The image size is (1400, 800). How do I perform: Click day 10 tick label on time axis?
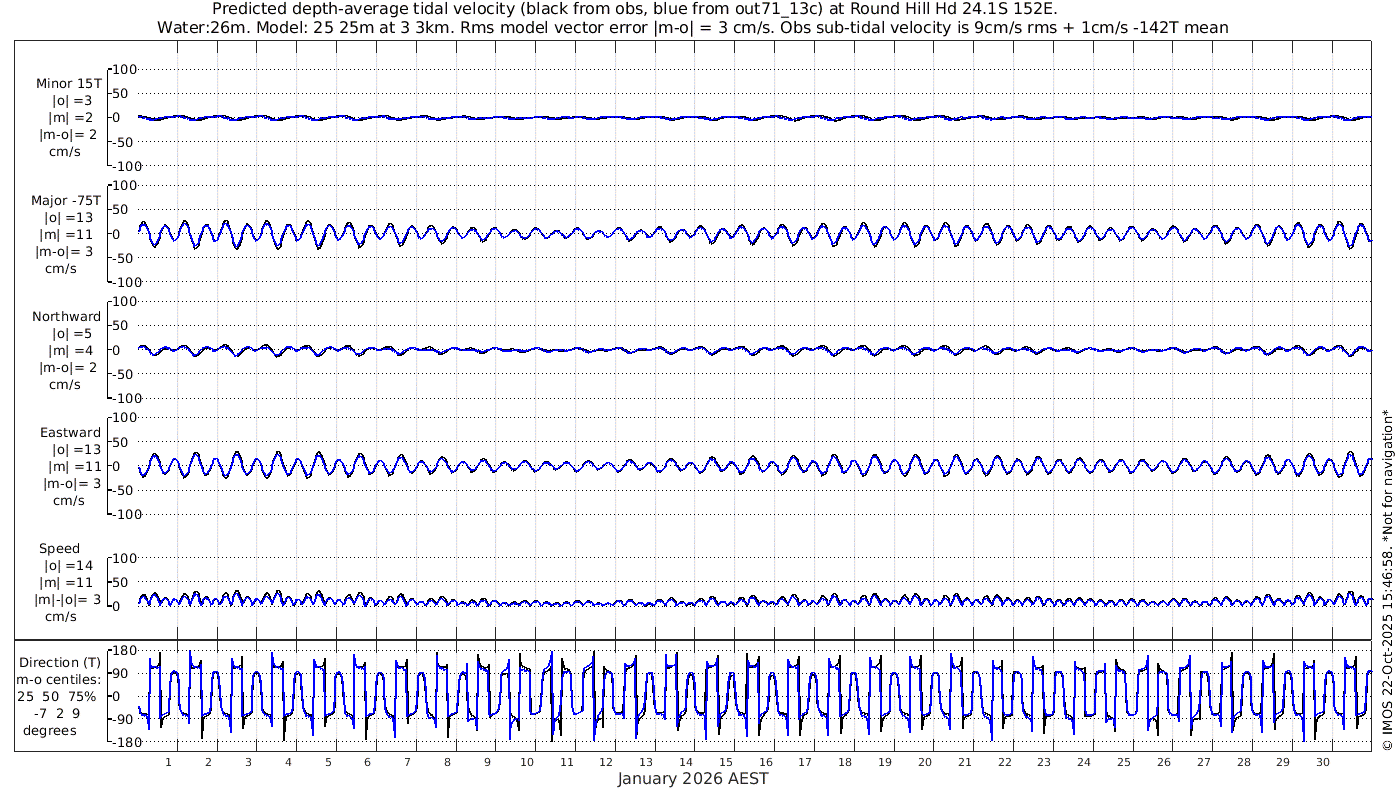[527, 762]
